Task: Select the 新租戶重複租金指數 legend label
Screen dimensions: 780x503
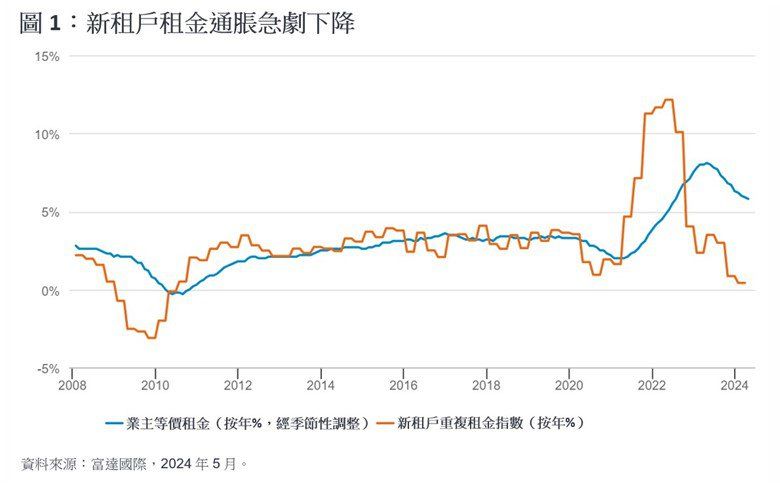Action: pos(489,423)
